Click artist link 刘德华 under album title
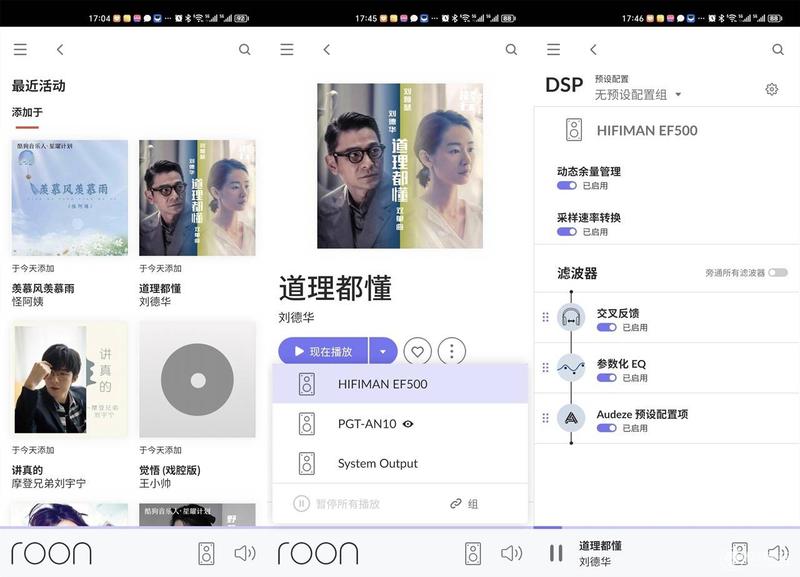Viewport: 800px width, 577px height. 296,317
